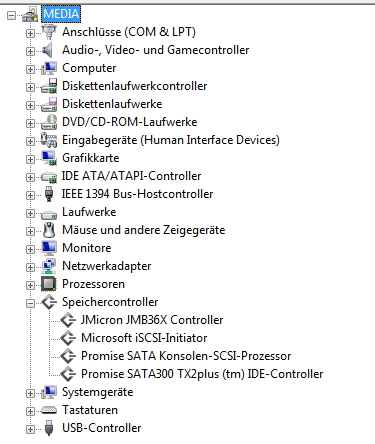Expand the Grafikkarte category
This screenshot has height=444, width=375.
30,159
